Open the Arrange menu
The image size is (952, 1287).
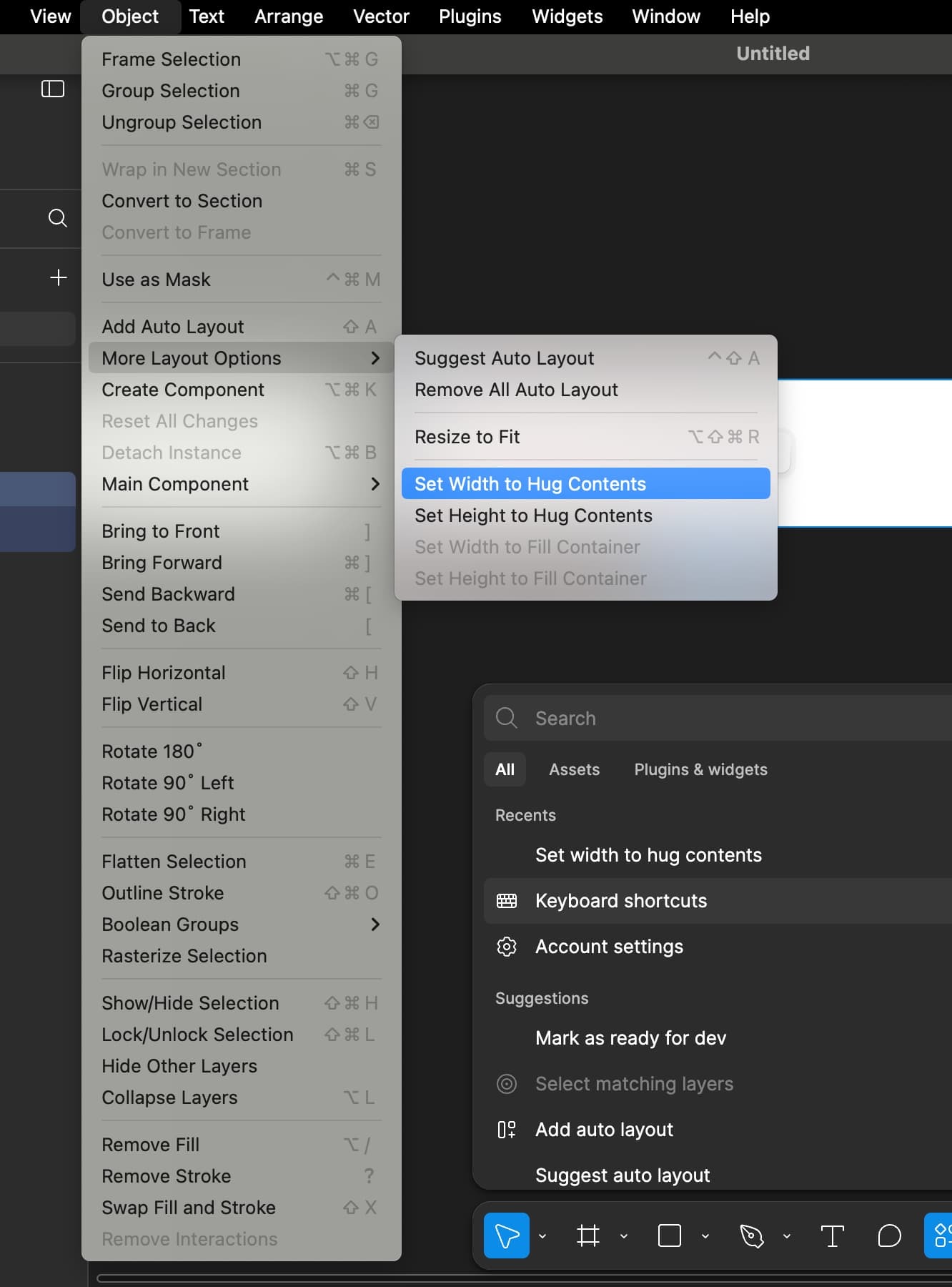pyautogui.click(x=289, y=16)
